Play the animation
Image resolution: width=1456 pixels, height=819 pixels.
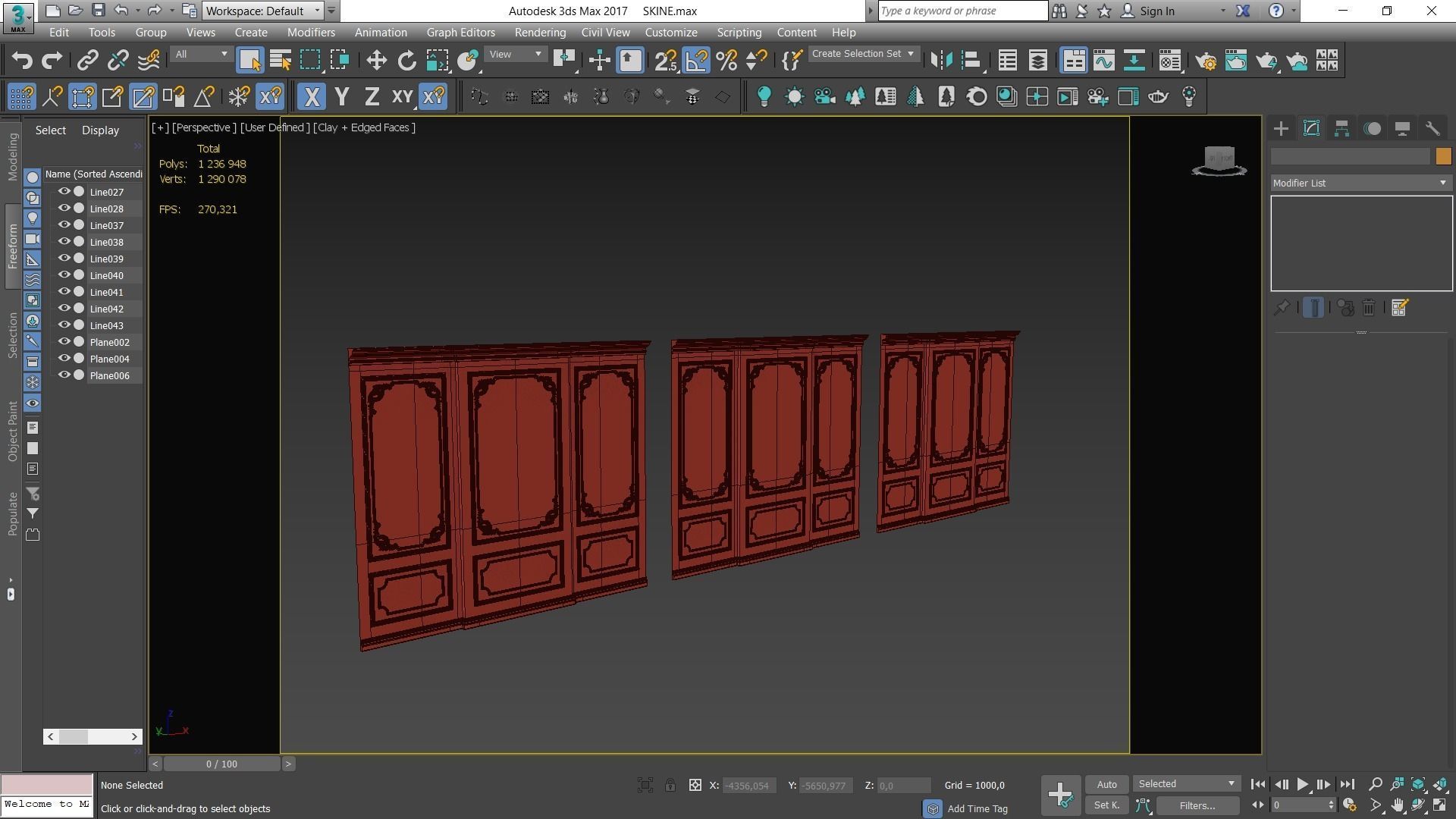pos(1303,785)
